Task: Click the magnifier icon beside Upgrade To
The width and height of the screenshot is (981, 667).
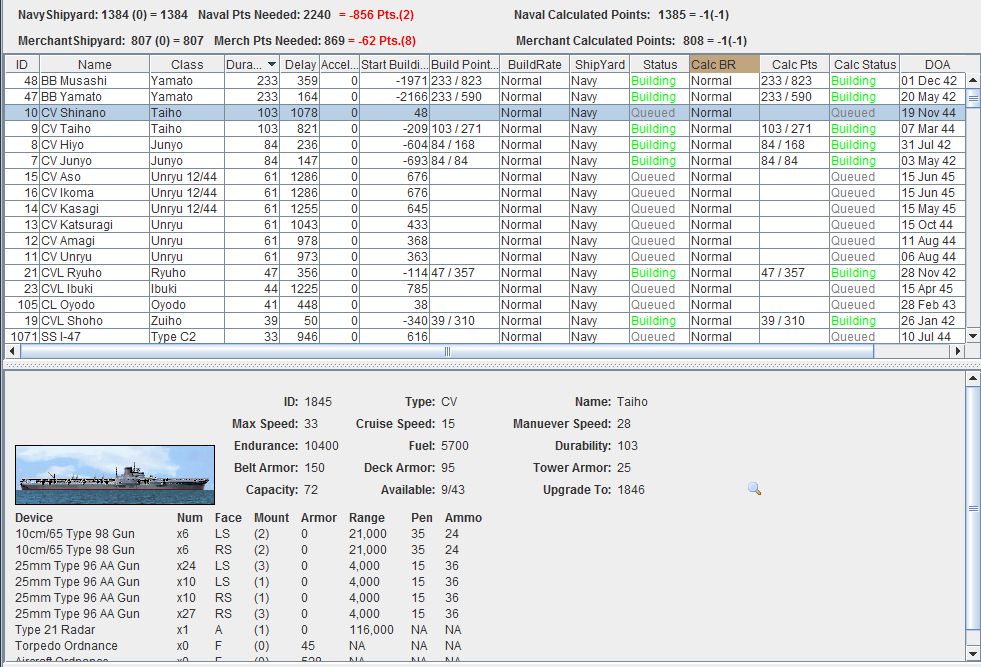Action: [755, 489]
